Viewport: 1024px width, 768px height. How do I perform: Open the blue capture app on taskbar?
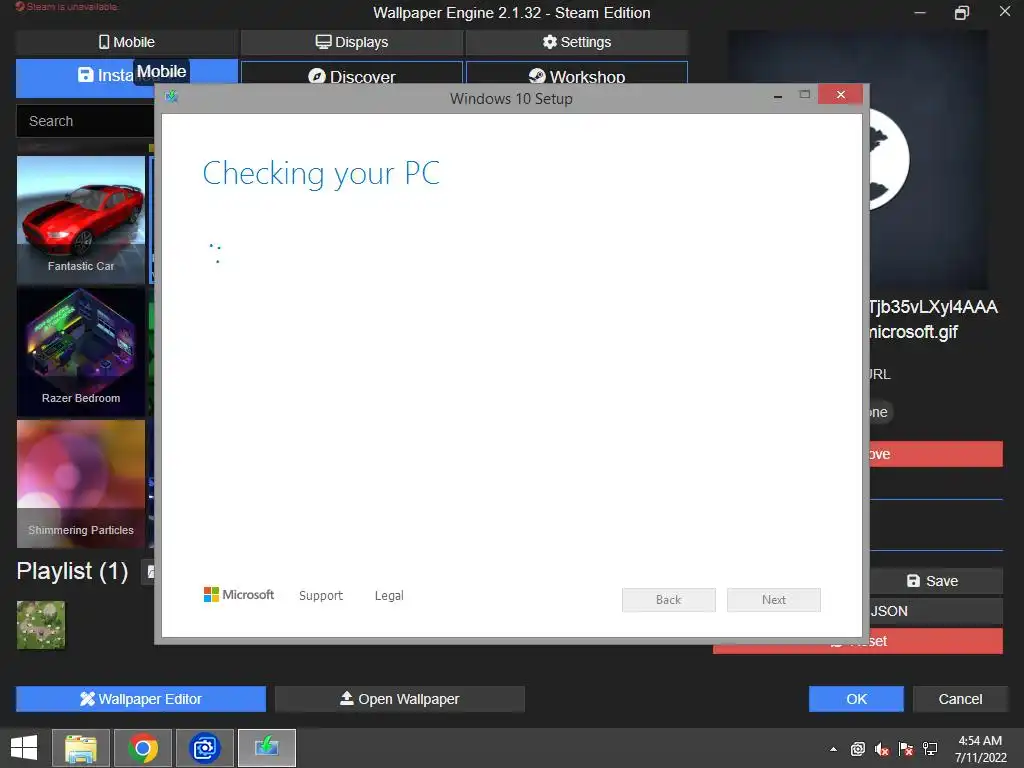click(204, 748)
